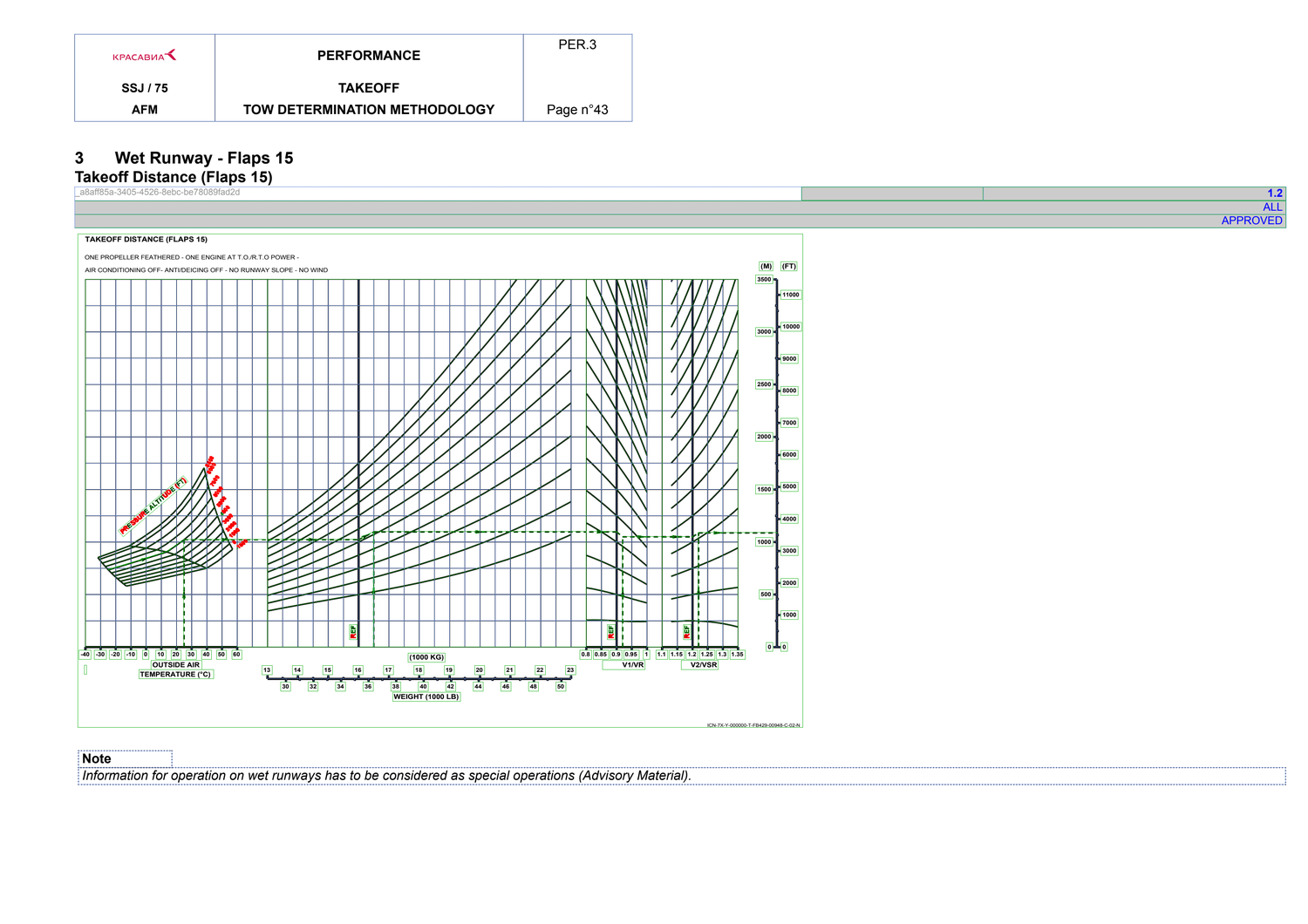The width and height of the screenshot is (1308, 924).
Task: Click the (1000 KG) axis label
Action: coord(426,657)
